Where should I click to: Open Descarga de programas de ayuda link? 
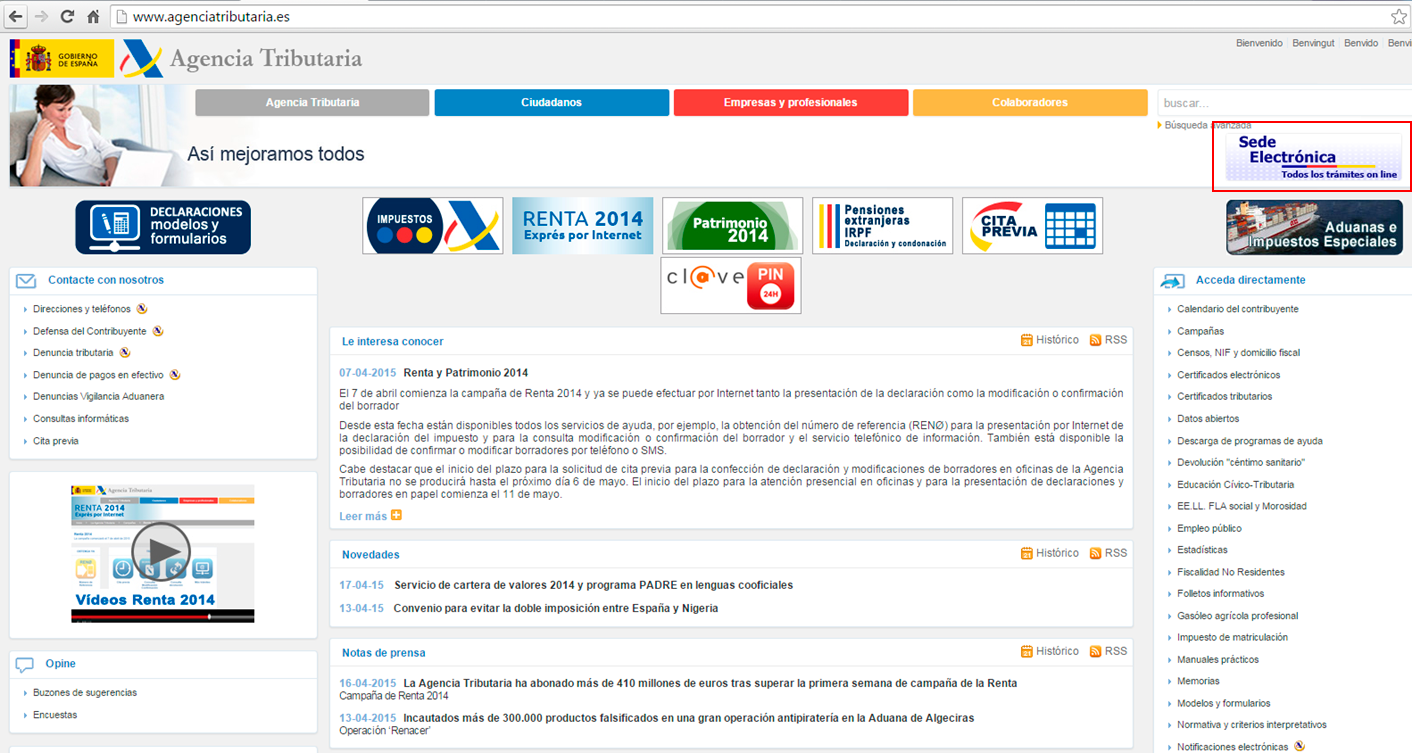pyautogui.click(x=1250, y=441)
